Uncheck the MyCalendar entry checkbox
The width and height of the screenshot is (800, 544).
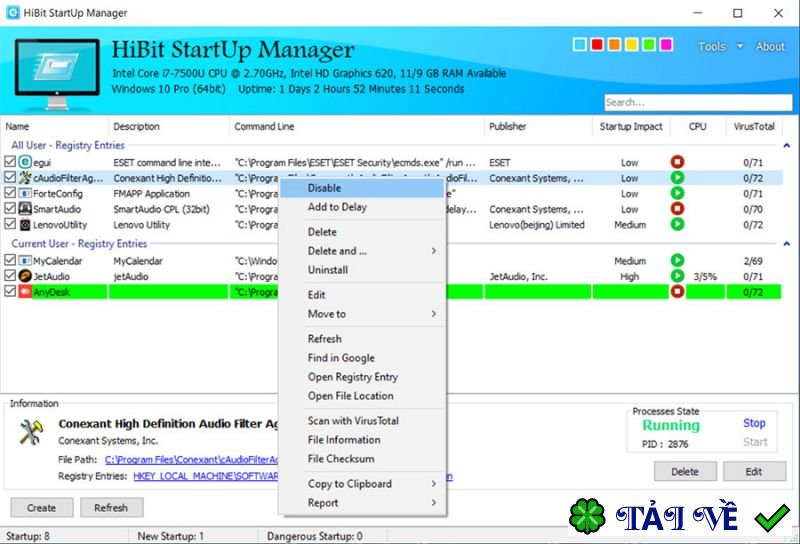click(10, 260)
